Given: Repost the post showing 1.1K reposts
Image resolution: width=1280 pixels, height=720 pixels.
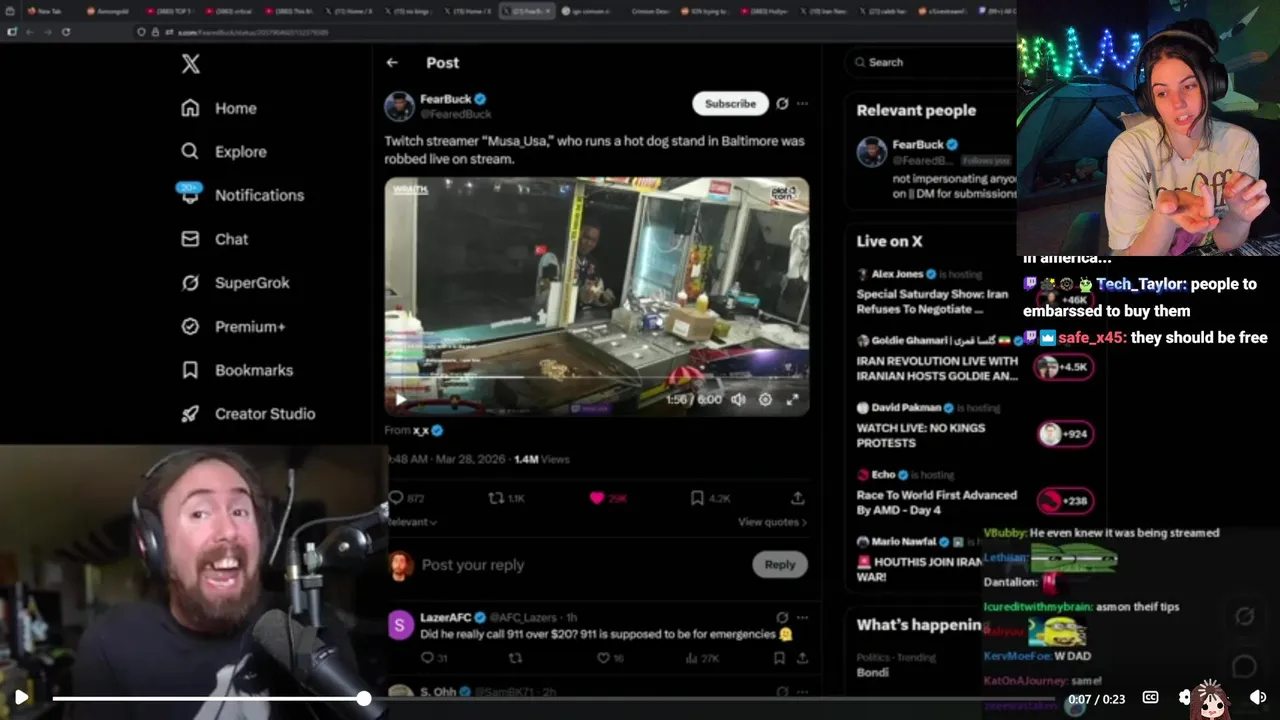Looking at the screenshot, I should [x=506, y=498].
